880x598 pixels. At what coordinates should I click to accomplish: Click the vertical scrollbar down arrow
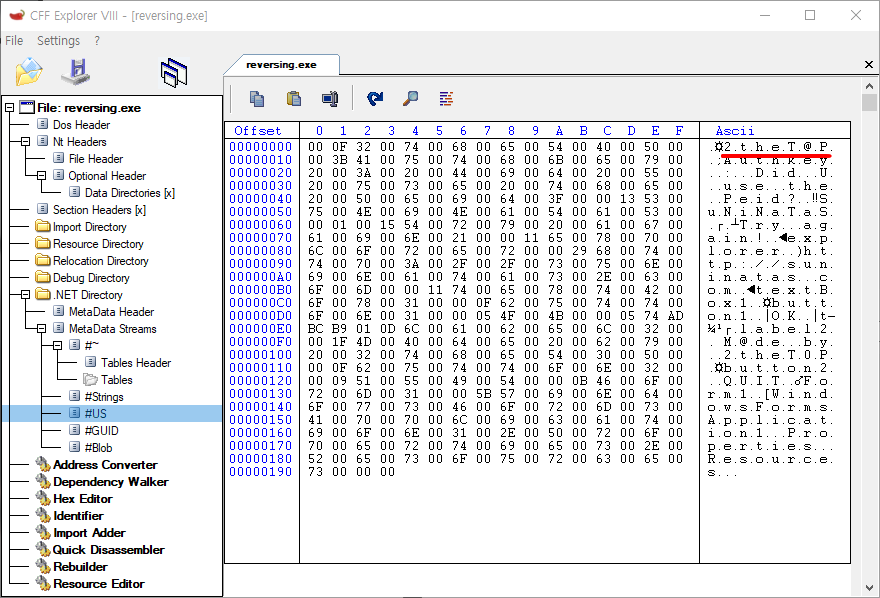(869, 588)
